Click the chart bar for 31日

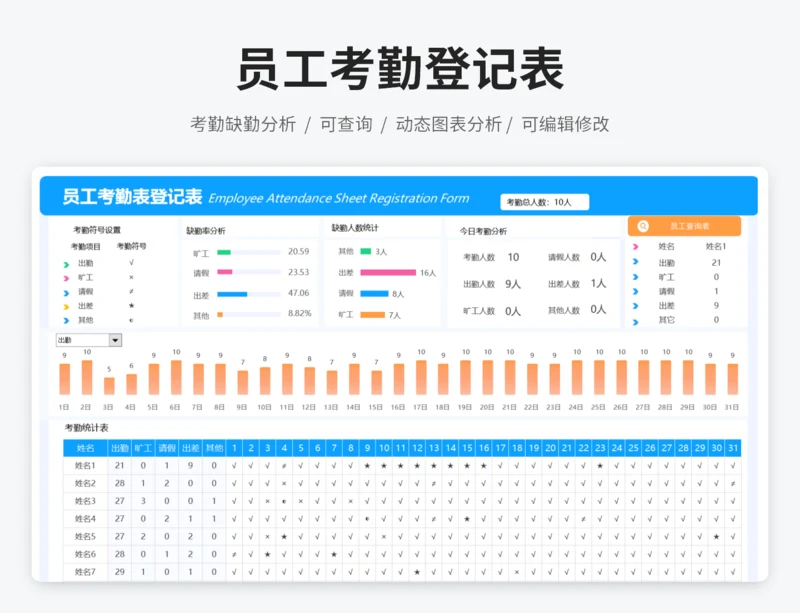(733, 379)
